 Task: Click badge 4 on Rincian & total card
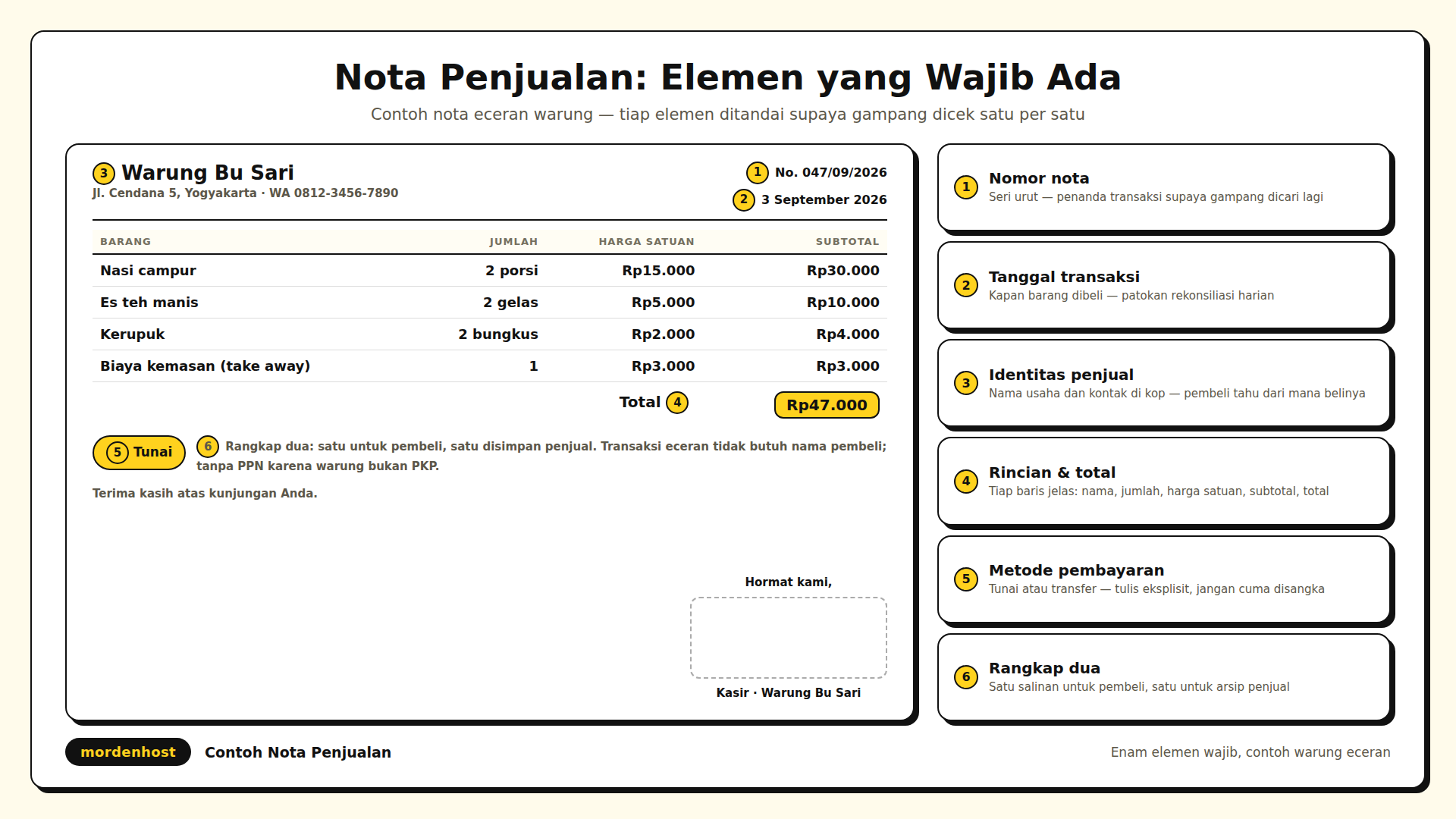coord(965,481)
